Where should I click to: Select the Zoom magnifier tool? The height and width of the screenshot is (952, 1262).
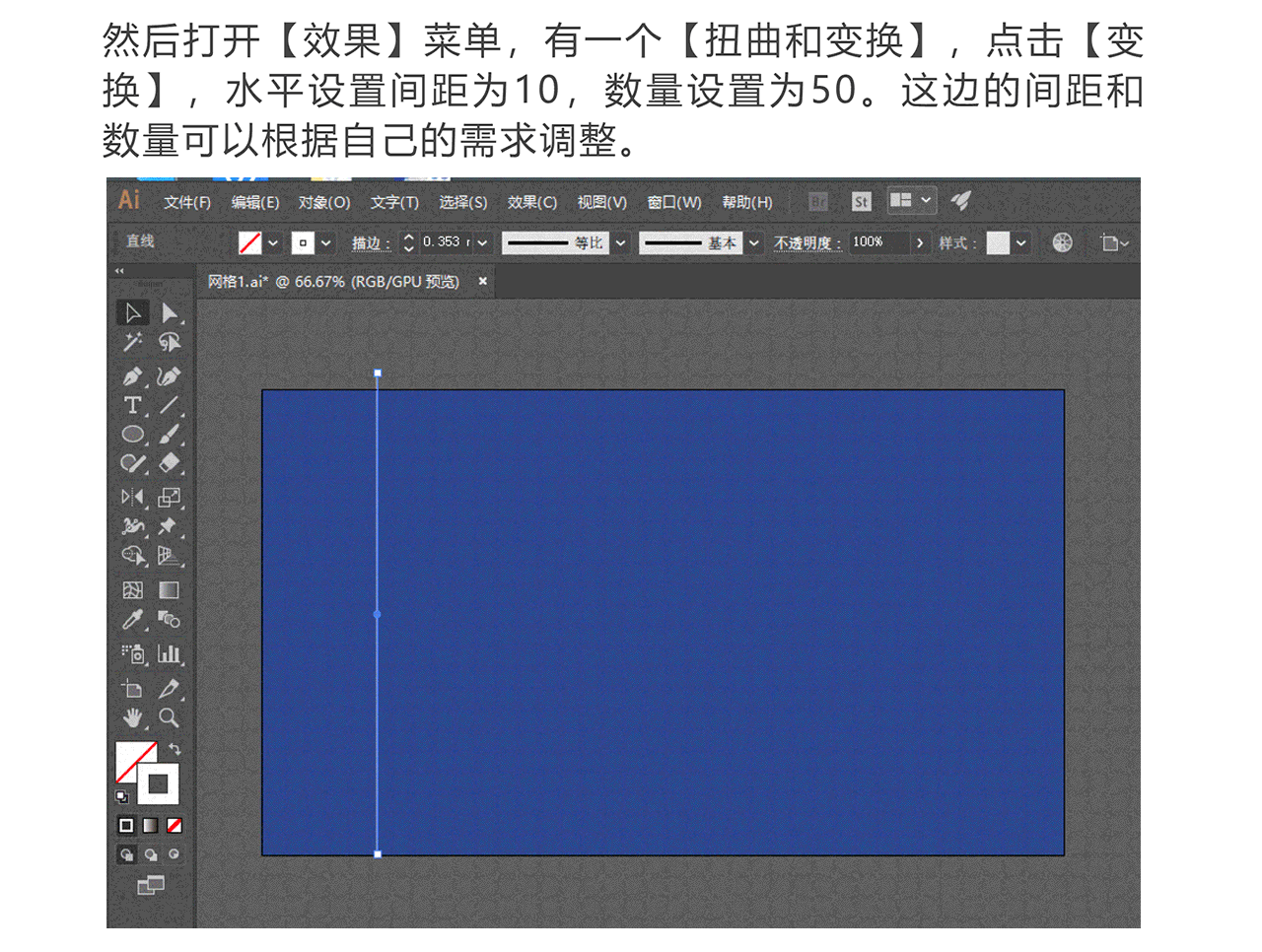(170, 717)
